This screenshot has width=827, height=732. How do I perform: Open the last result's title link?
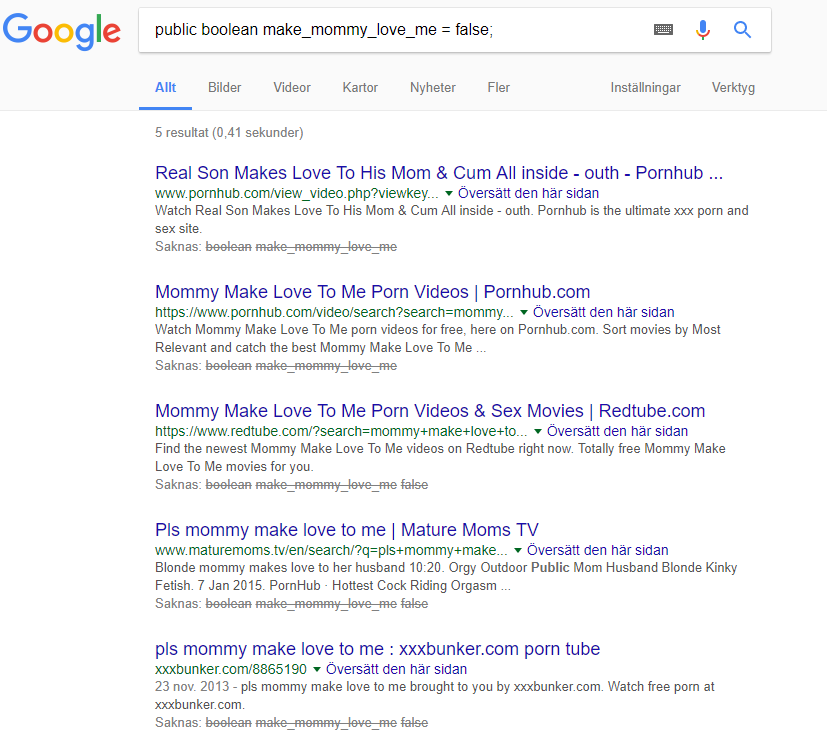[x=377, y=649]
